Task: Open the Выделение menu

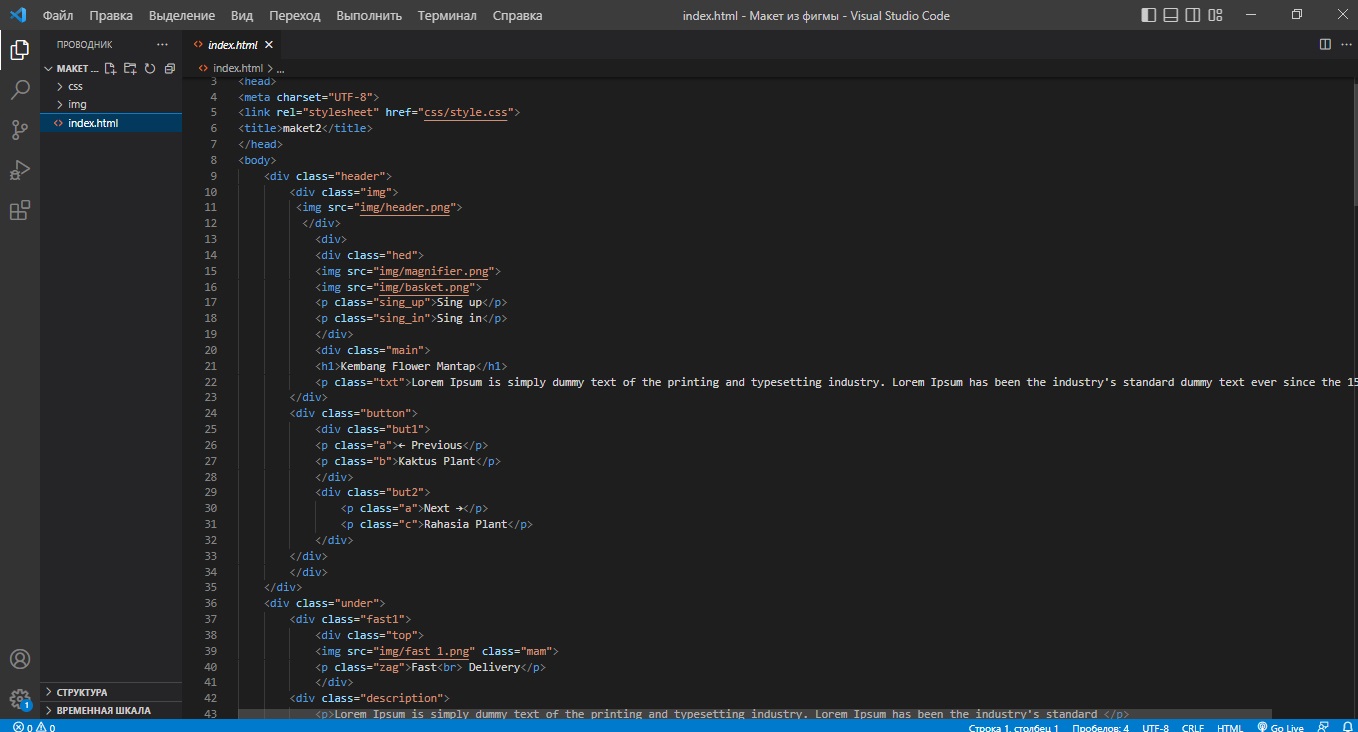Action: 182,16
